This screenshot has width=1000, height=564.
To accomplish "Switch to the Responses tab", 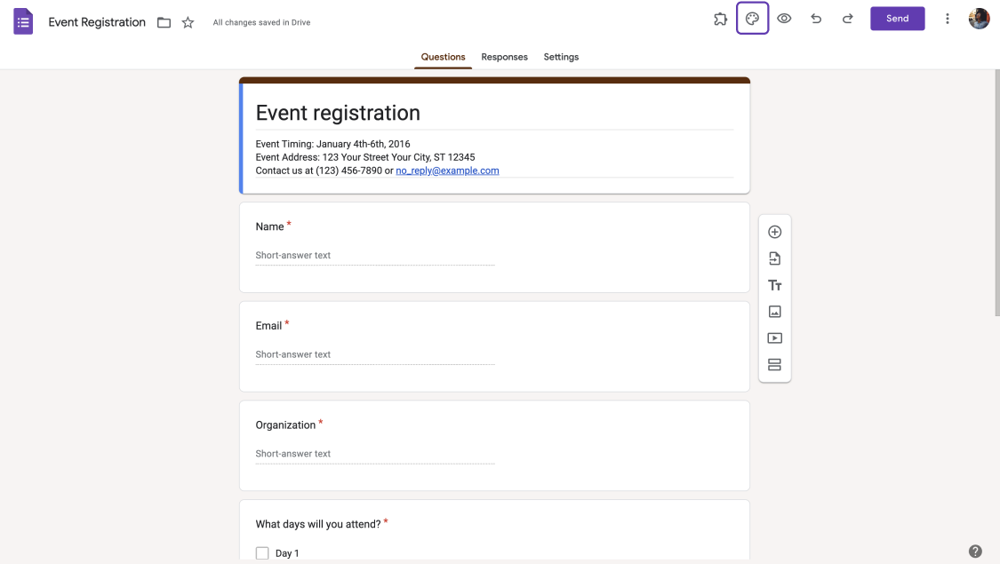I will tap(504, 57).
